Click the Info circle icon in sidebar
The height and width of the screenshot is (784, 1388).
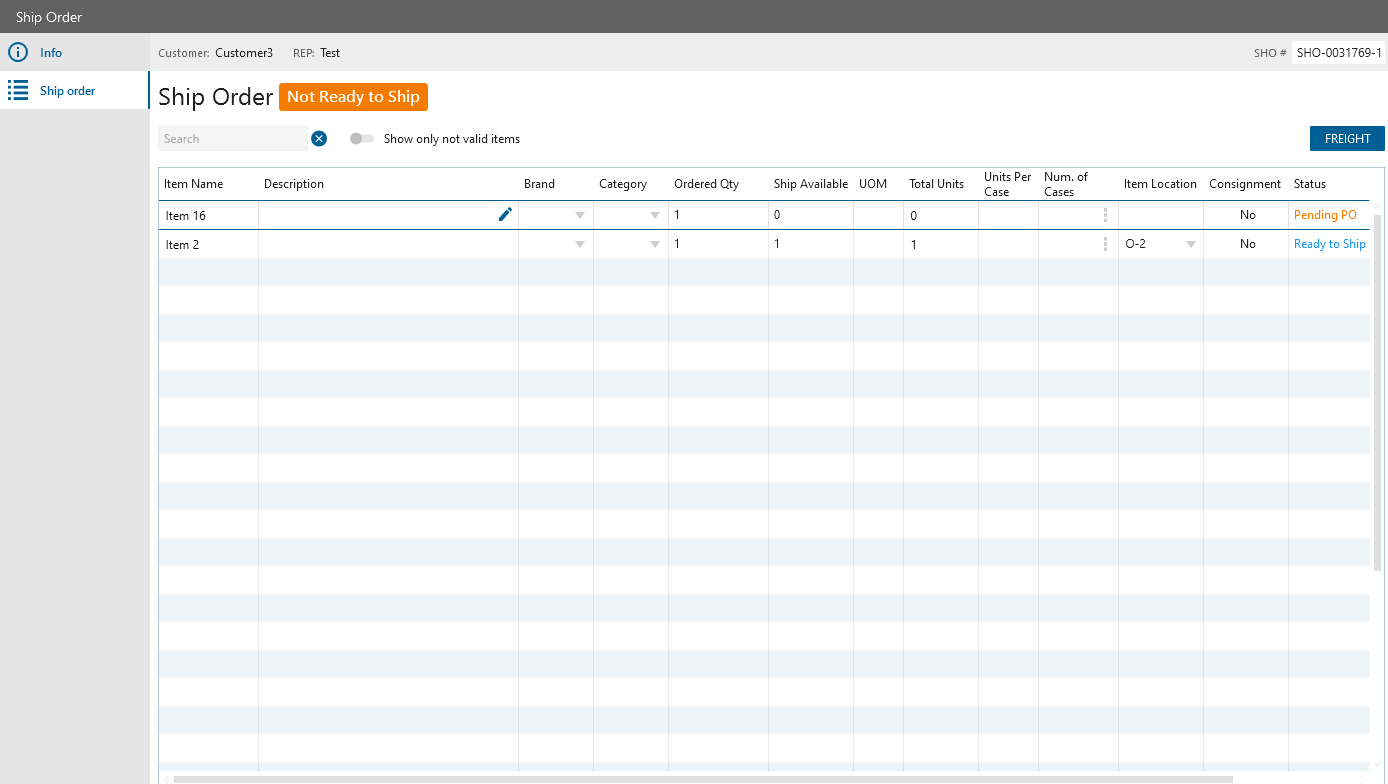[17, 52]
